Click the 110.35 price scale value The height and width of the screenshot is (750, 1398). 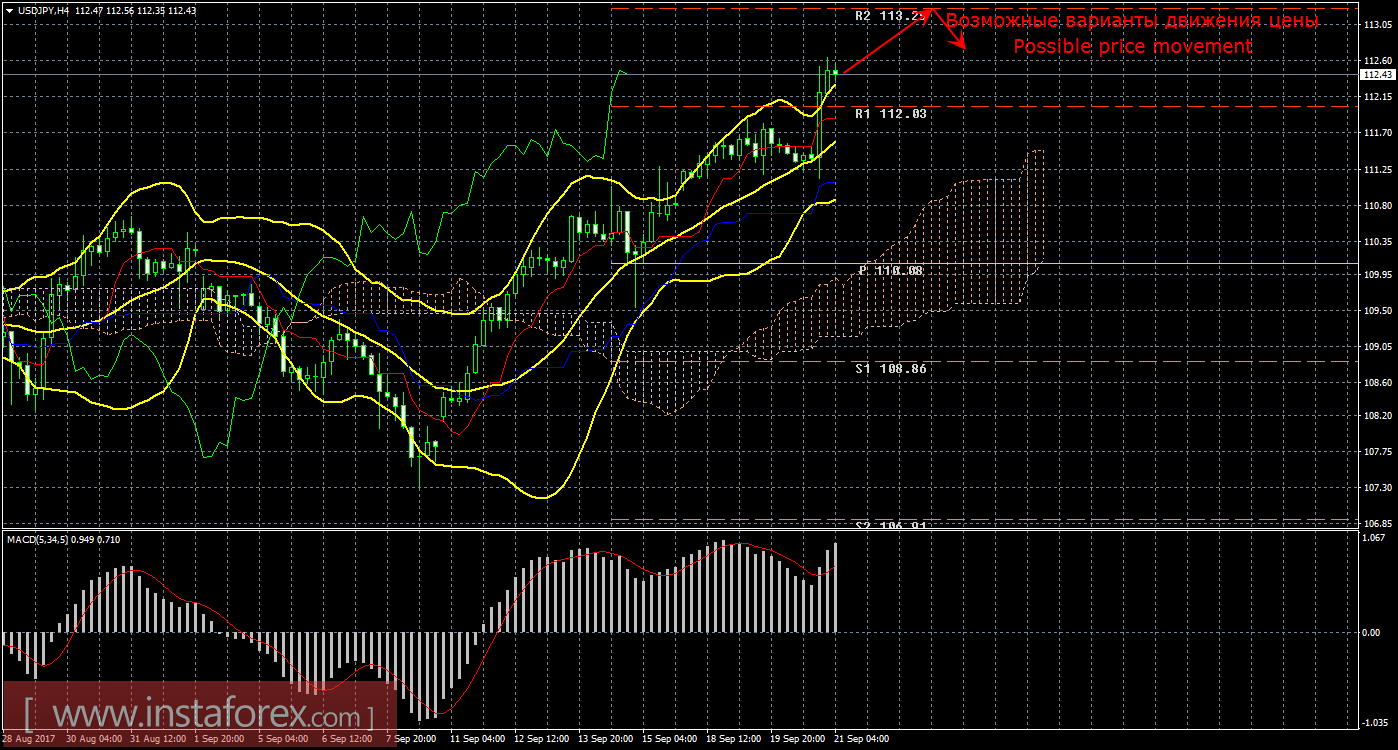[1377, 241]
